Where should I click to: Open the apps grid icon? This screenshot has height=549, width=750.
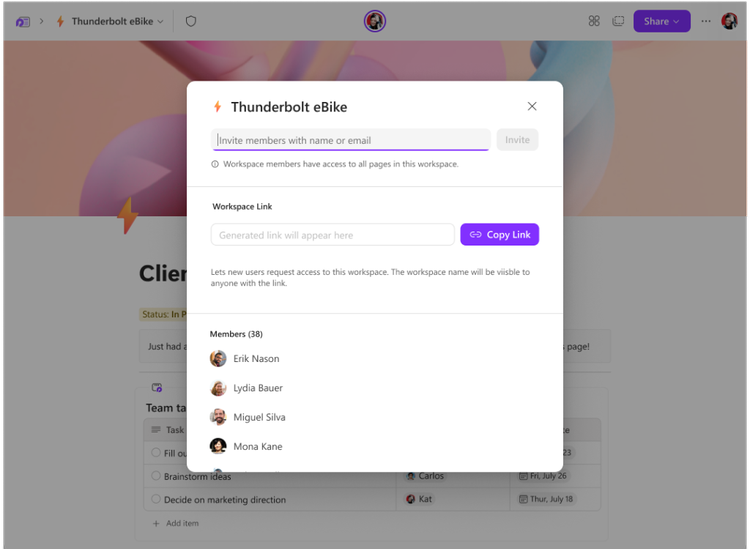click(594, 21)
